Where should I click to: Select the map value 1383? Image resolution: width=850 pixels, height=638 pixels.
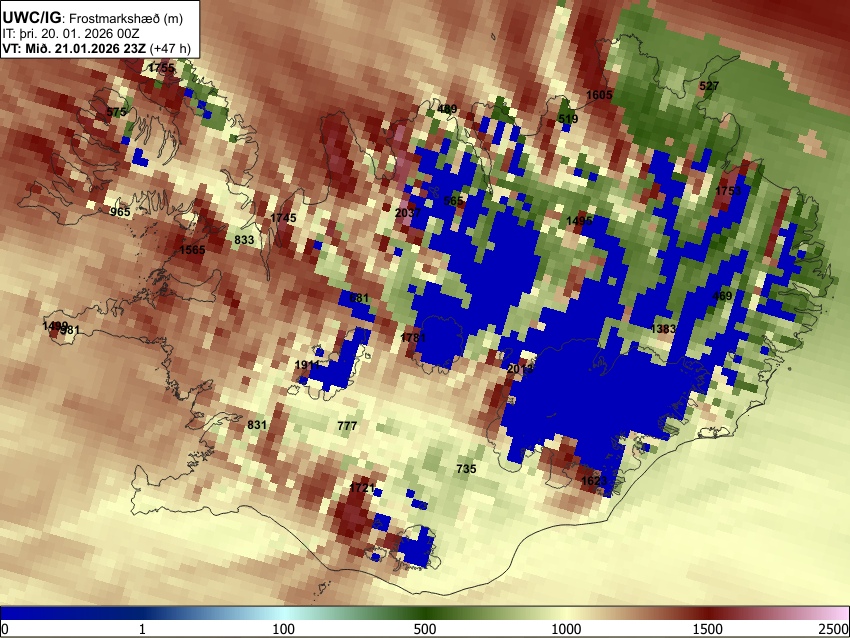tap(663, 328)
